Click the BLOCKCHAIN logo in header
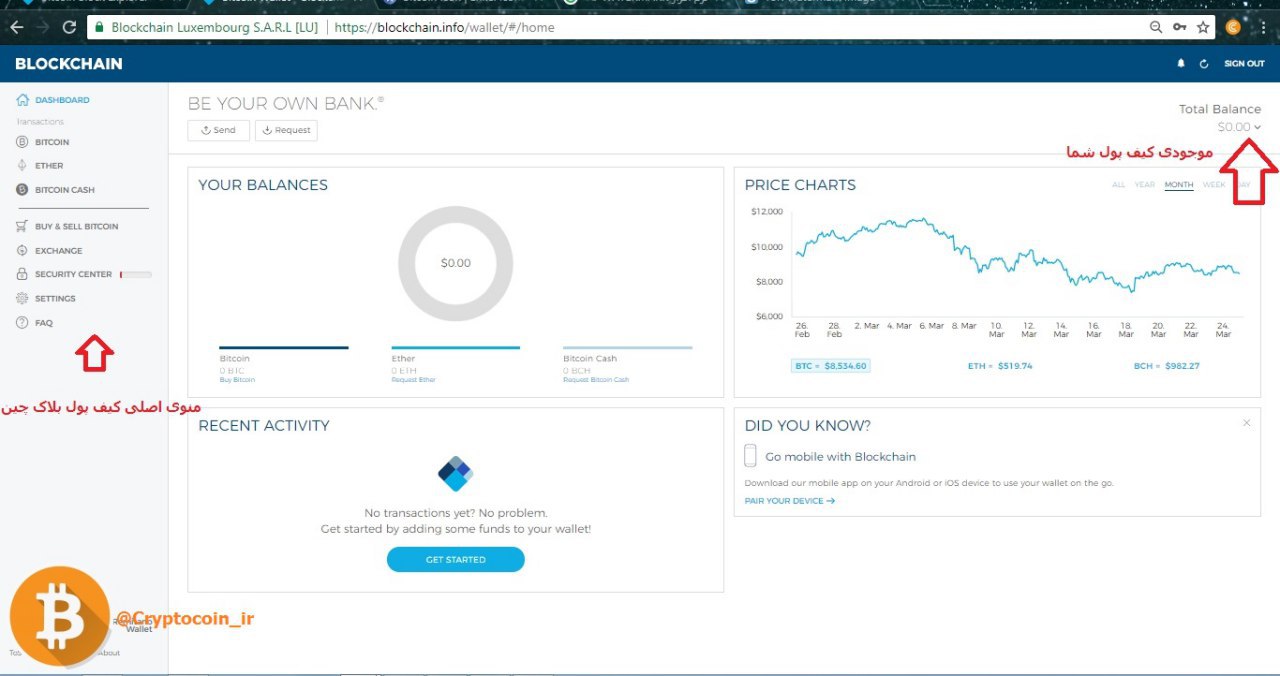The width and height of the screenshot is (1280, 676). [x=68, y=64]
